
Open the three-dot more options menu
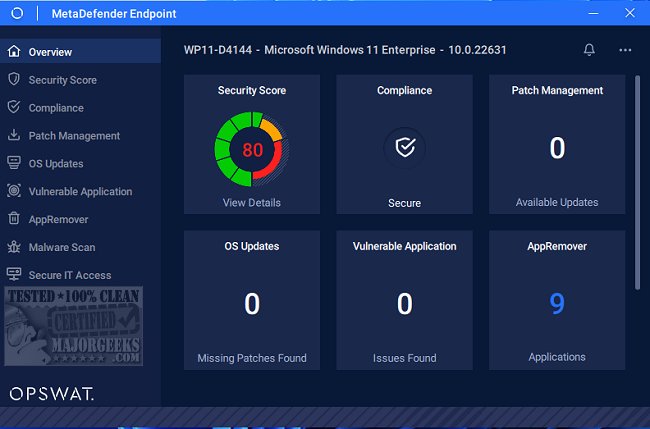tap(625, 50)
